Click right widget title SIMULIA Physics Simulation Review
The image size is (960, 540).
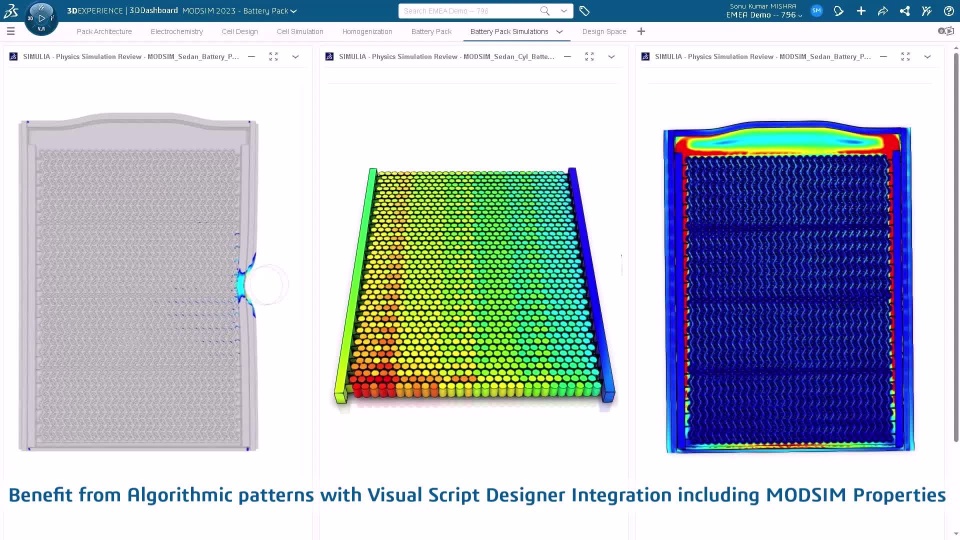coord(763,56)
